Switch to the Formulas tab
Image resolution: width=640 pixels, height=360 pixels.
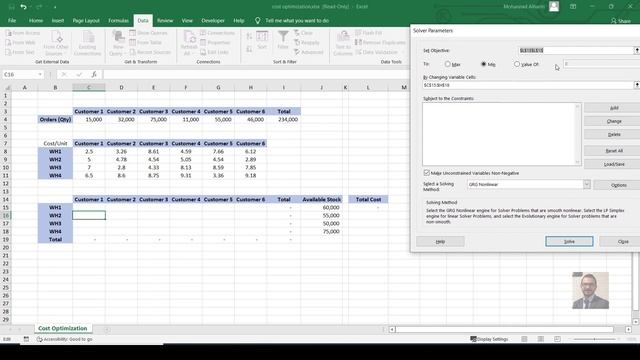tap(118, 20)
